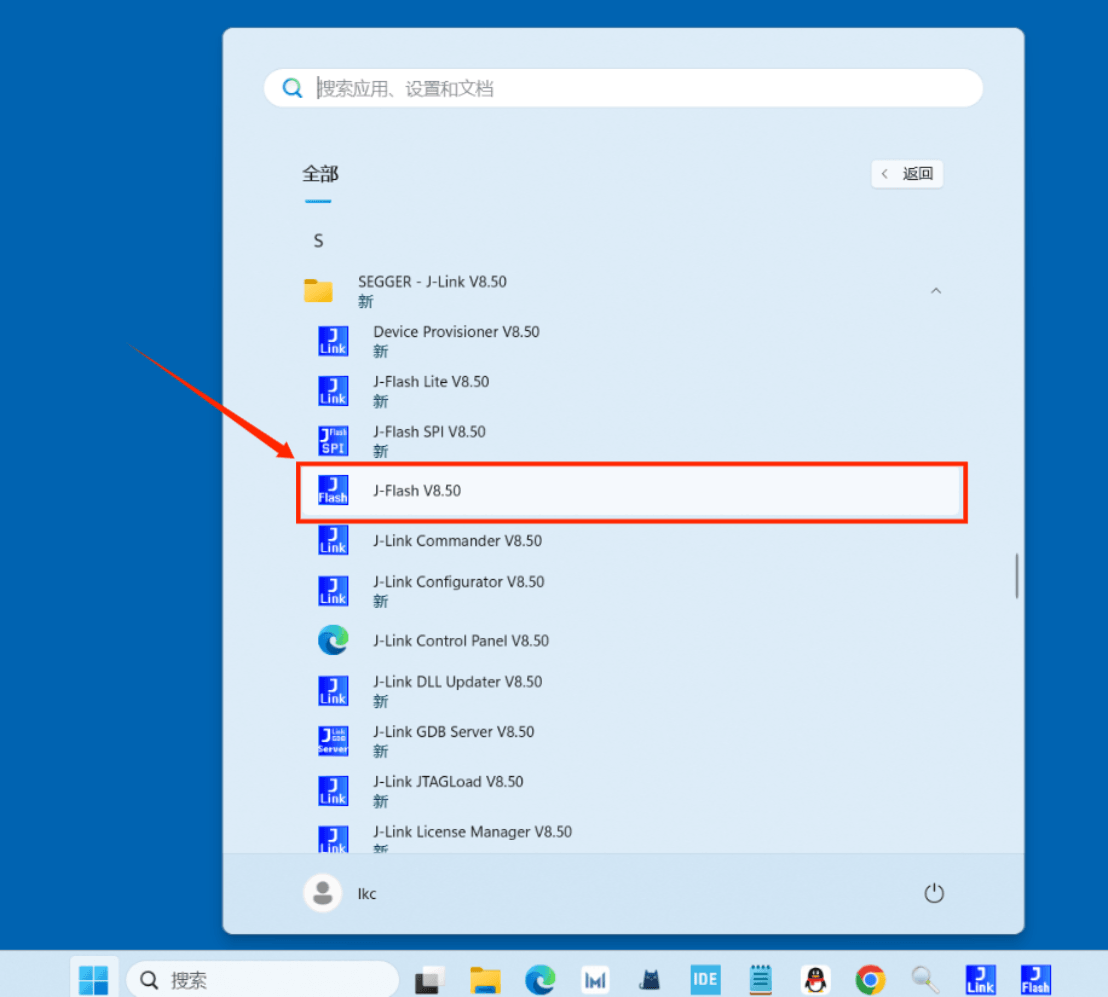
Task: Open J-Link icon on the taskbar
Action: [x=980, y=980]
